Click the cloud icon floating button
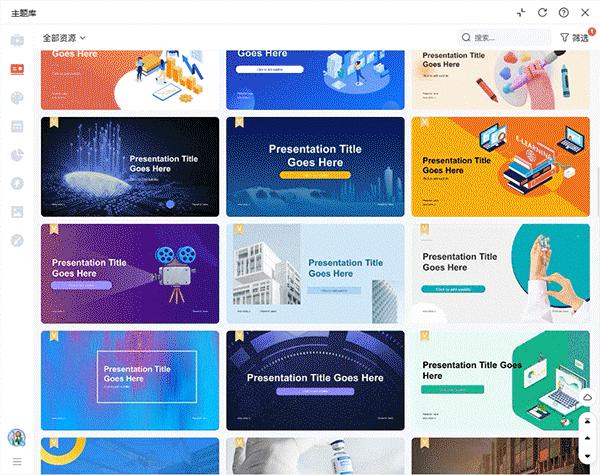This screenshot has height=475, width=600. 587,398
